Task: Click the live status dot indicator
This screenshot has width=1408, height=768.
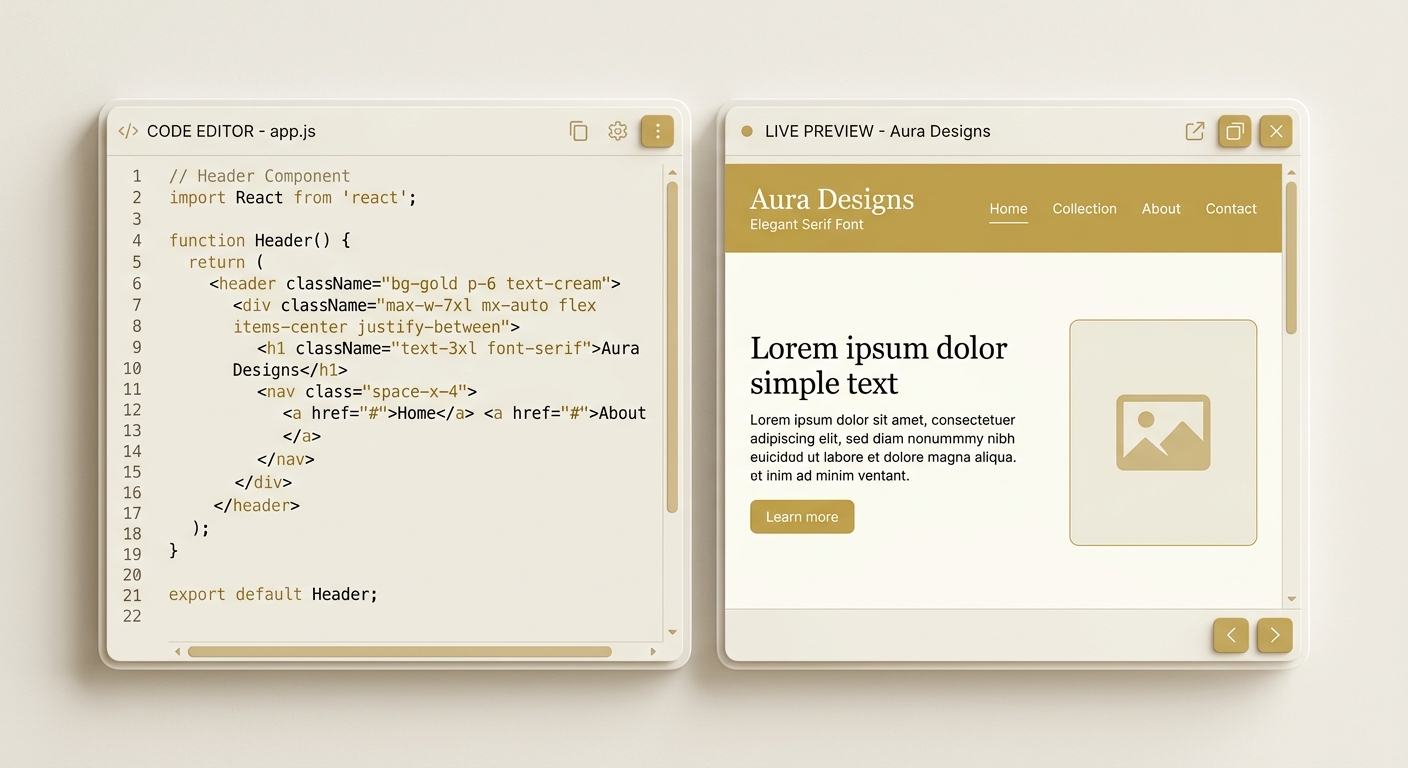Action: click(746, 131)
